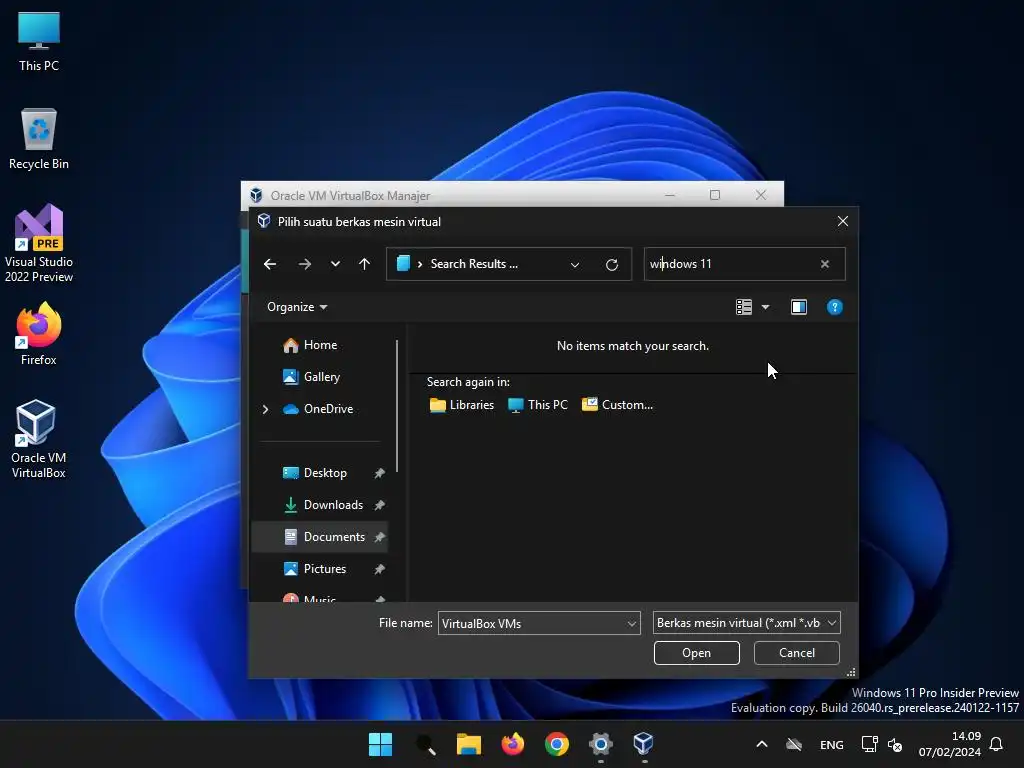Search again in Custom location
Image resolution: width=1024 pixels, height=768 pixels.
click(618, 405)
